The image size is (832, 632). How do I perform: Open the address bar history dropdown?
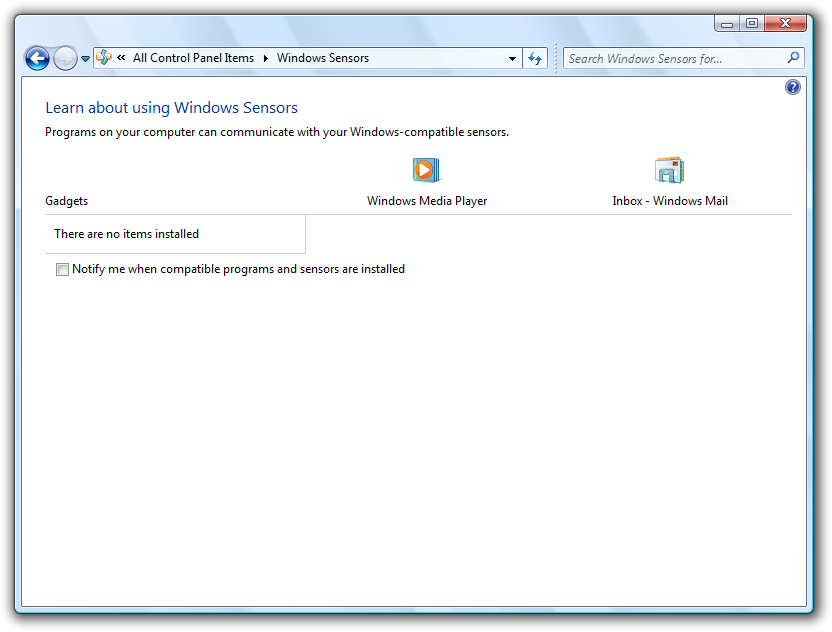tap(512, 58)
